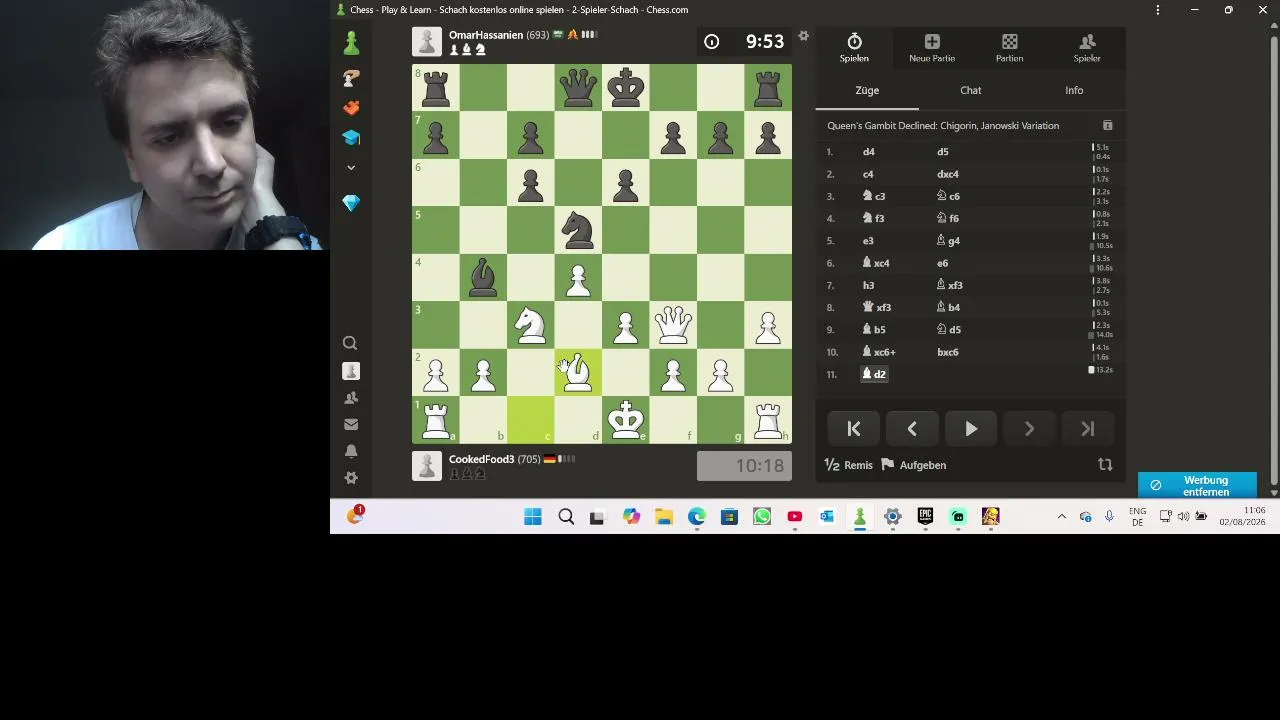Viewport: 1280px width, 720px height.
Task: Select the Info tab
Action: point(1074,90)
